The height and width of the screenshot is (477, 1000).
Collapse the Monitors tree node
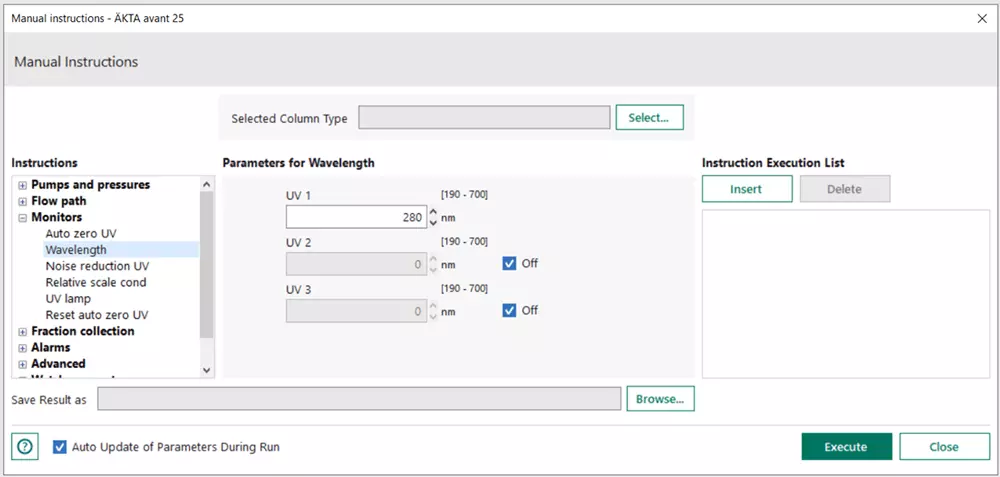point(22,217)
